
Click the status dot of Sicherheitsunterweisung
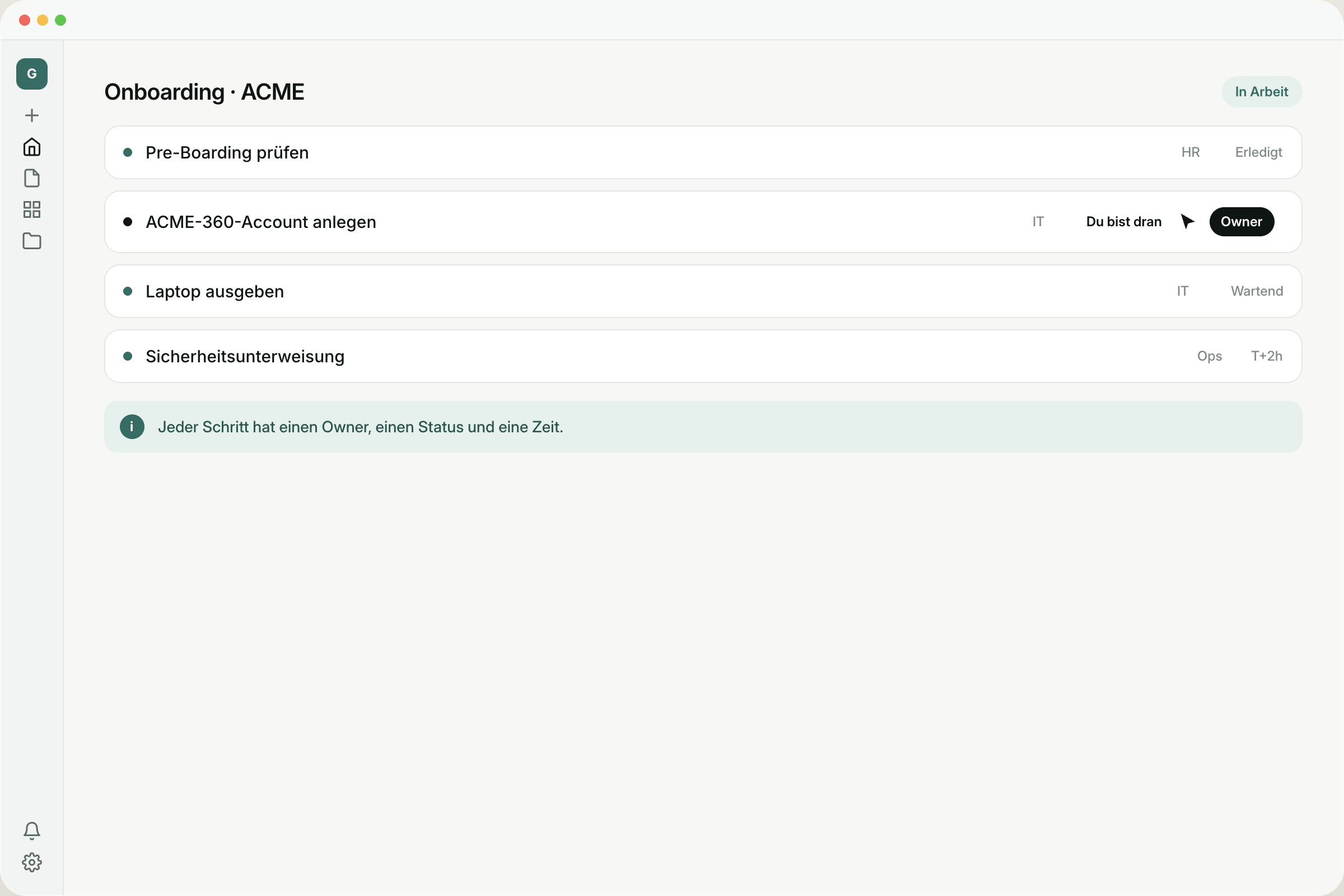coord(128,357)
